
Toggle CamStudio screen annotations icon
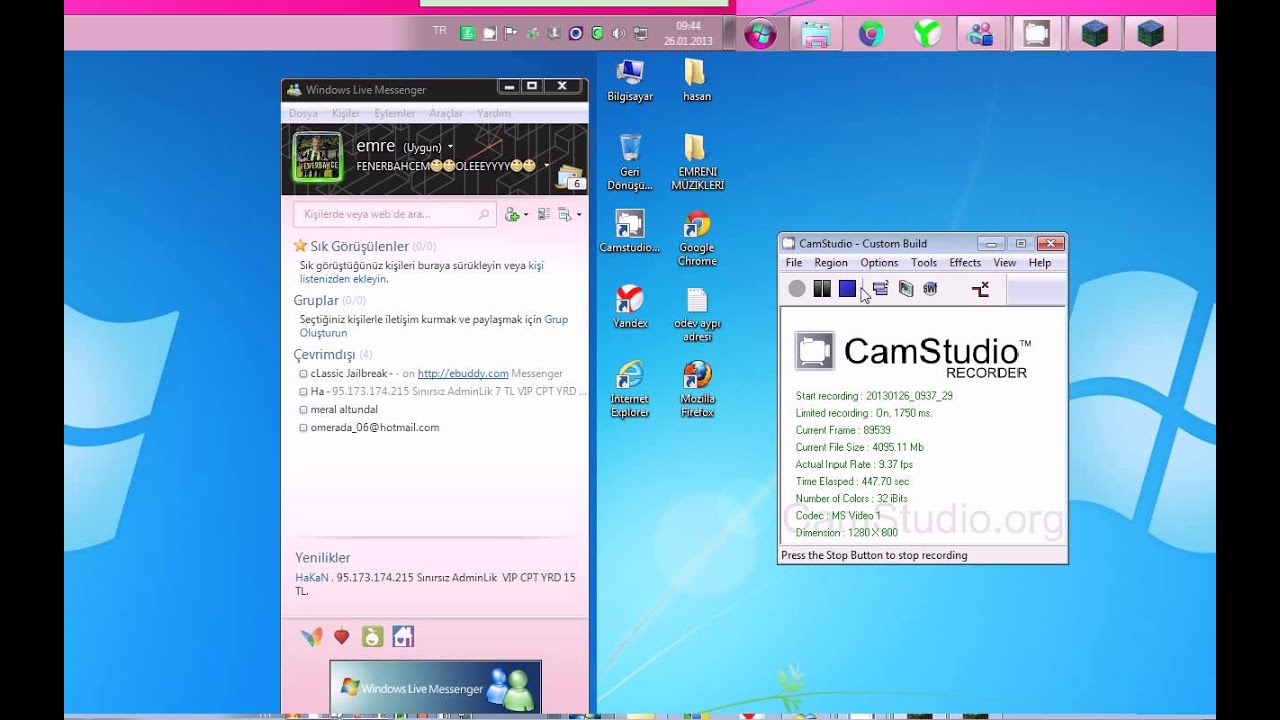(880, 289)
